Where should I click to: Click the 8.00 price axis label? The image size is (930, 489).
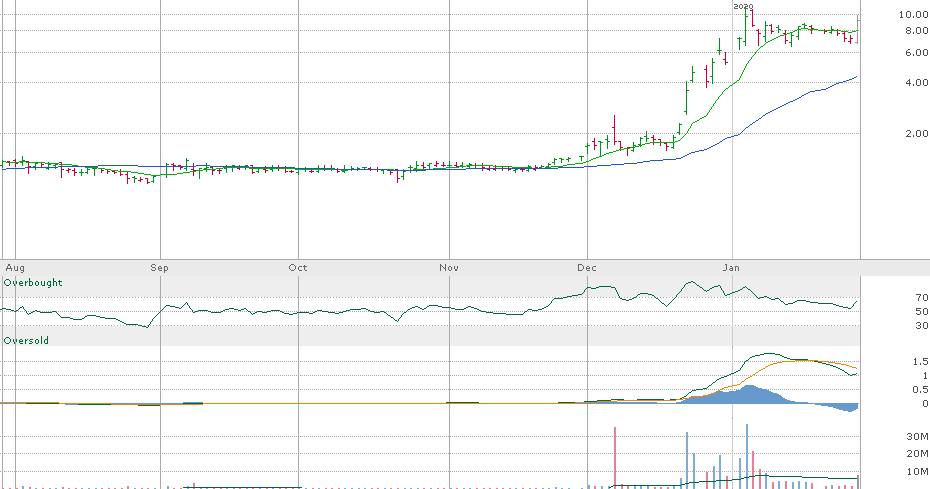[x=917, y=30]
